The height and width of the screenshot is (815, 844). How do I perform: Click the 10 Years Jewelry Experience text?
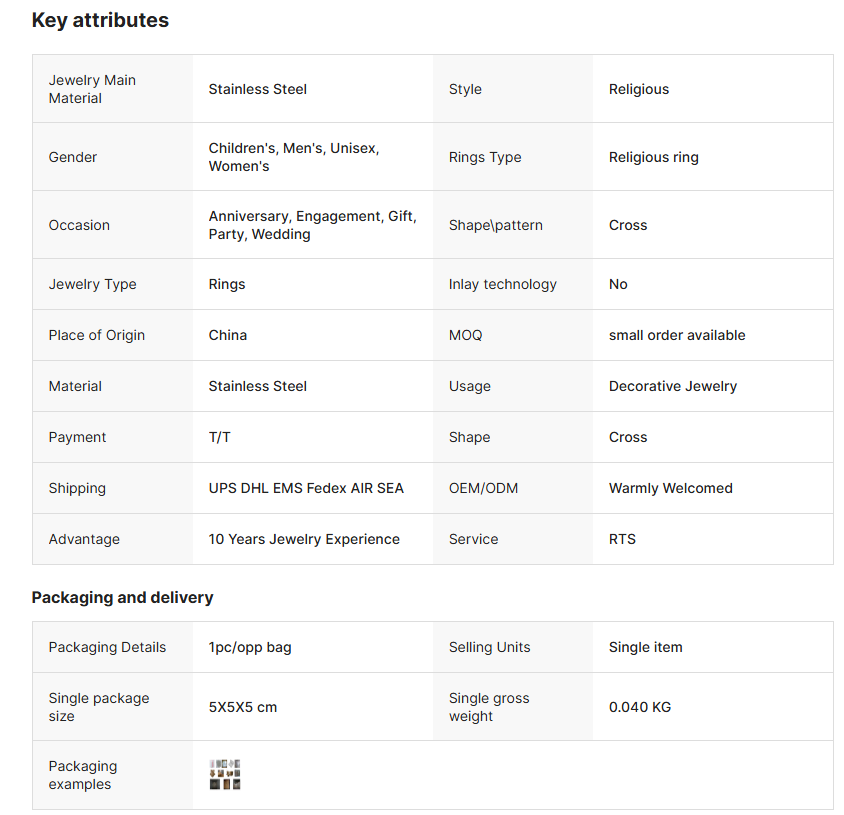coord(304,539)
